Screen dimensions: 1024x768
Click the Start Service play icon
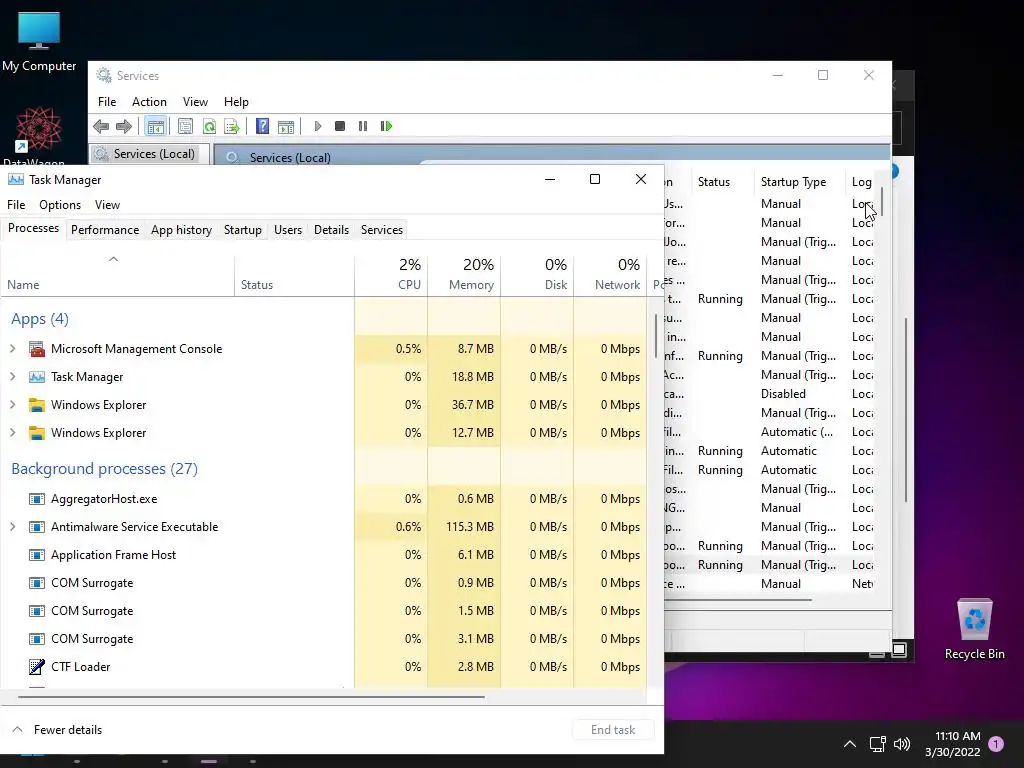coord(317,126)
